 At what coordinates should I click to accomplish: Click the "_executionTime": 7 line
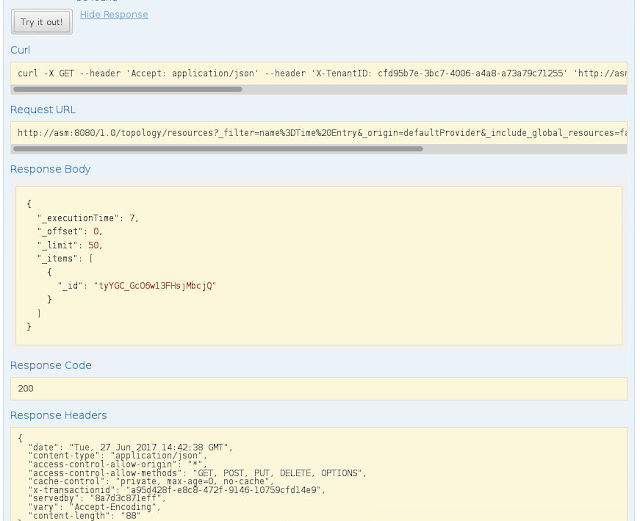click(88, 218)
